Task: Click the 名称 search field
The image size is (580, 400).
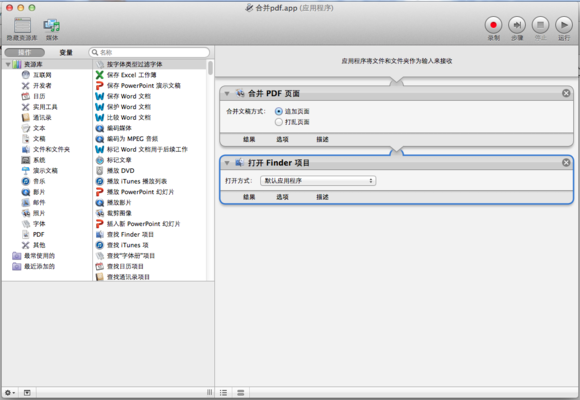Action: (x=149, y=53)
